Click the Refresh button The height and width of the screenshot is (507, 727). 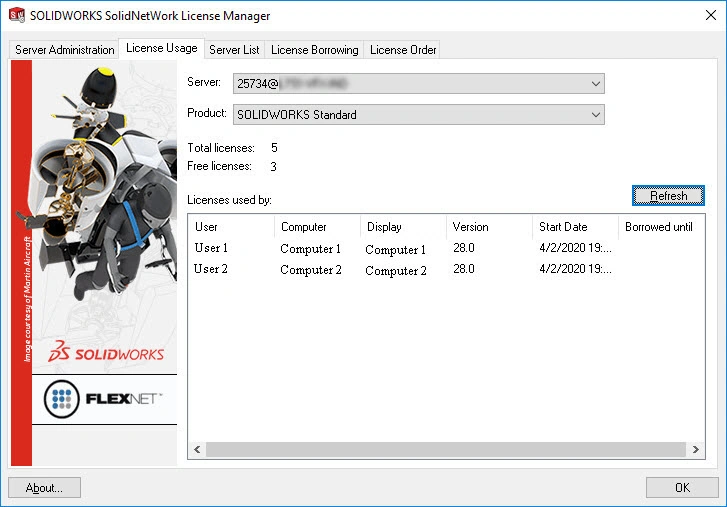click(668, 196)
